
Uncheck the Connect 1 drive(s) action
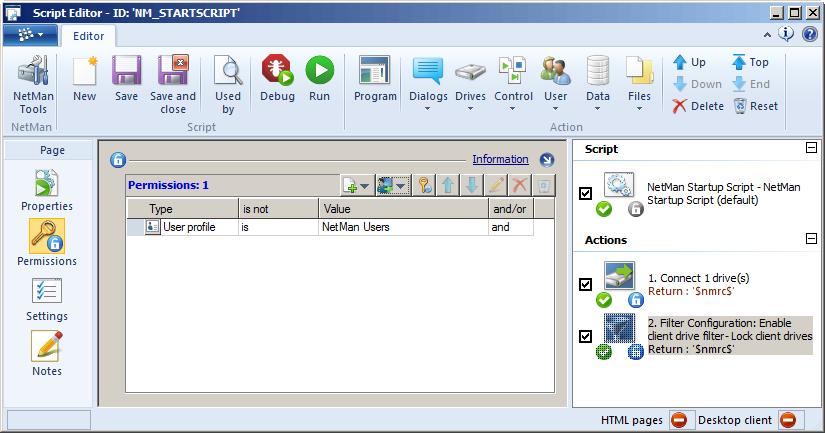pos(586,284)
